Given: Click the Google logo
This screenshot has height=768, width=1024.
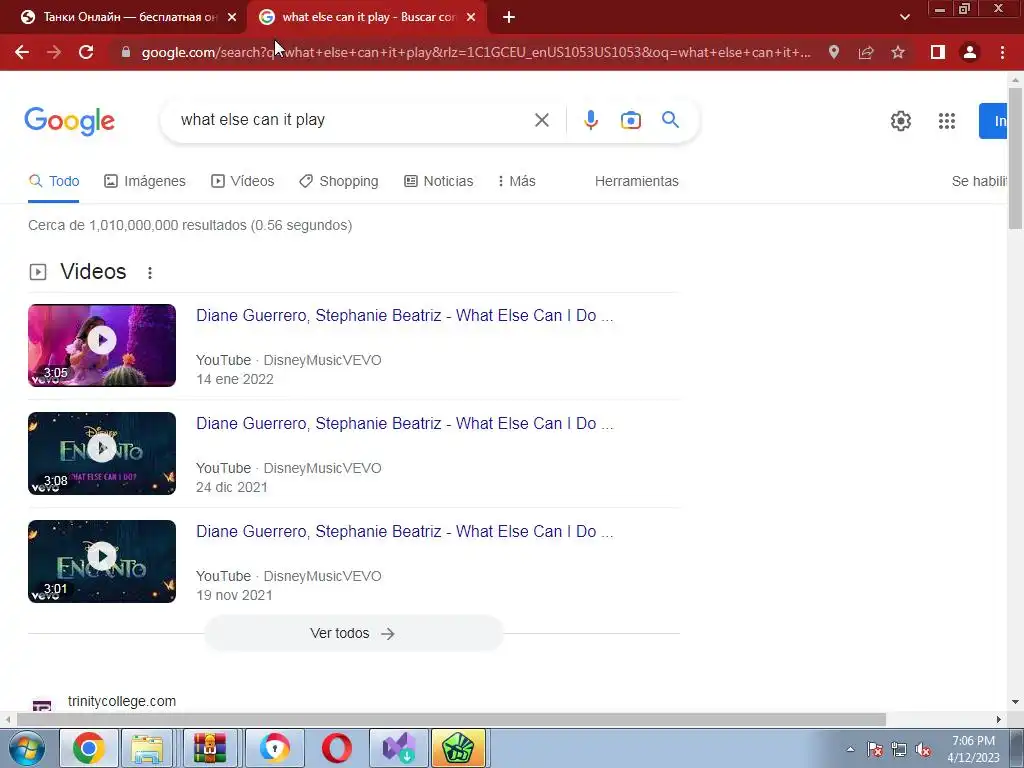Looking at the screenshot, I should [x=70, y=121].
